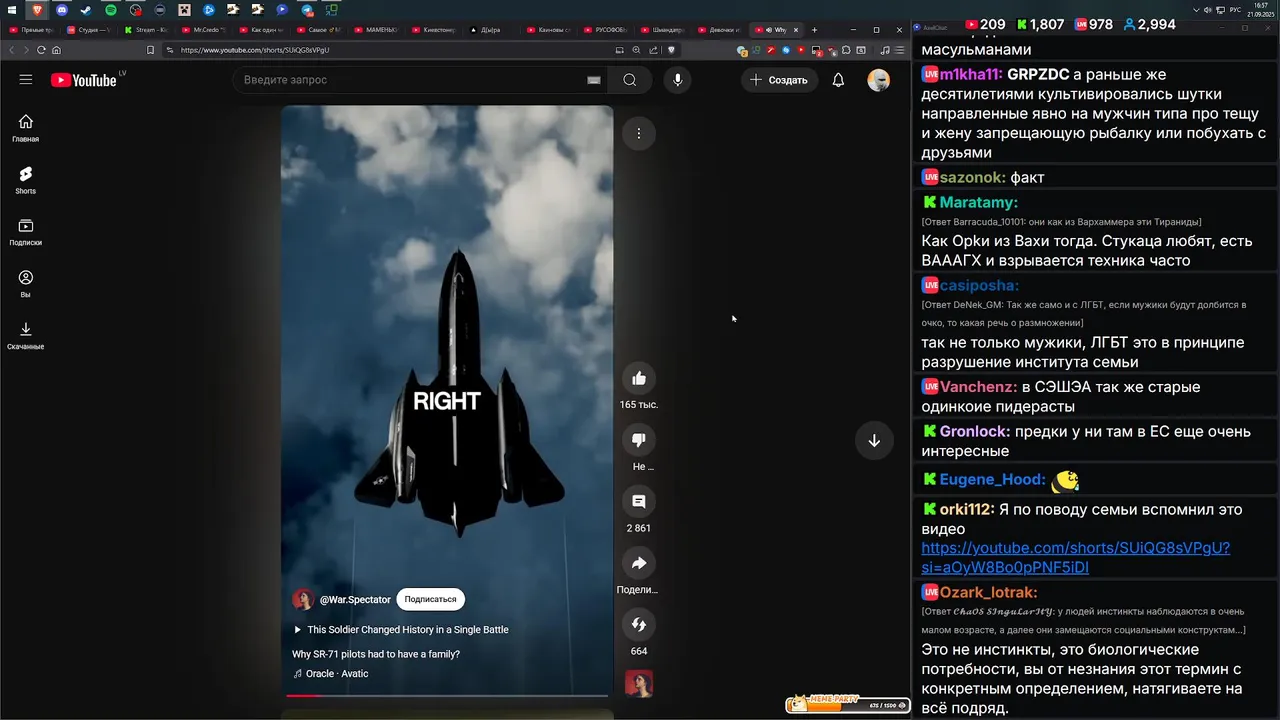Open the on-screen keyboard in search box
Image resolution: width=1280 pixels, height=720 pixels.
[594, 80]
